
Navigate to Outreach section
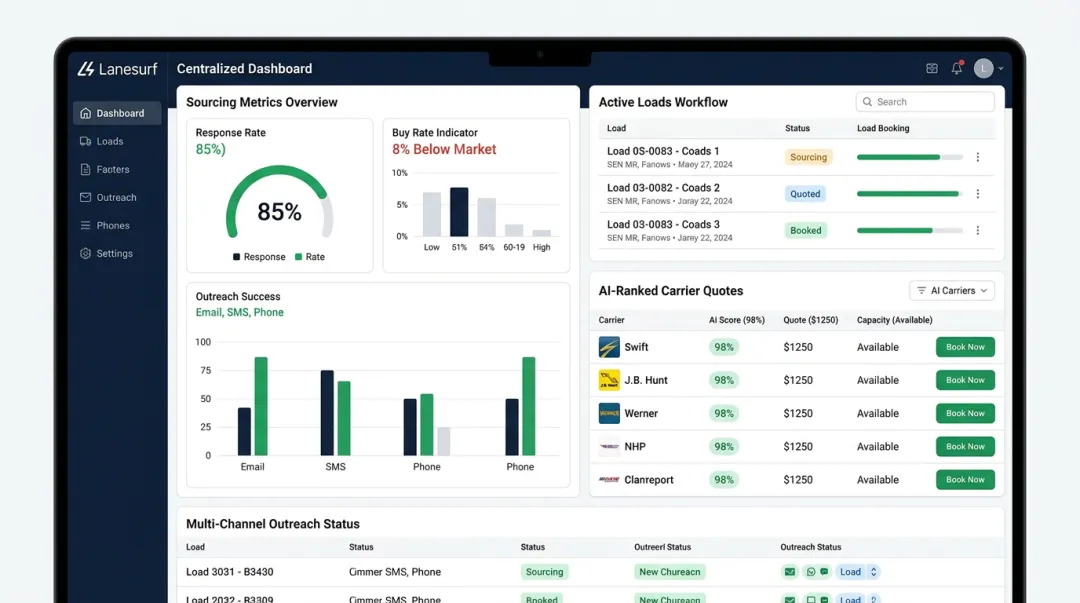[116, 197]
